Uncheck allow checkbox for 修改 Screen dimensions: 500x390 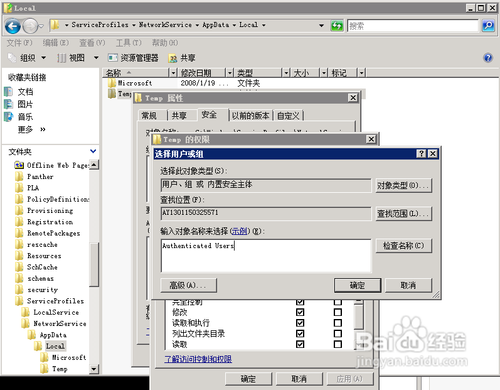click(300, 312)
